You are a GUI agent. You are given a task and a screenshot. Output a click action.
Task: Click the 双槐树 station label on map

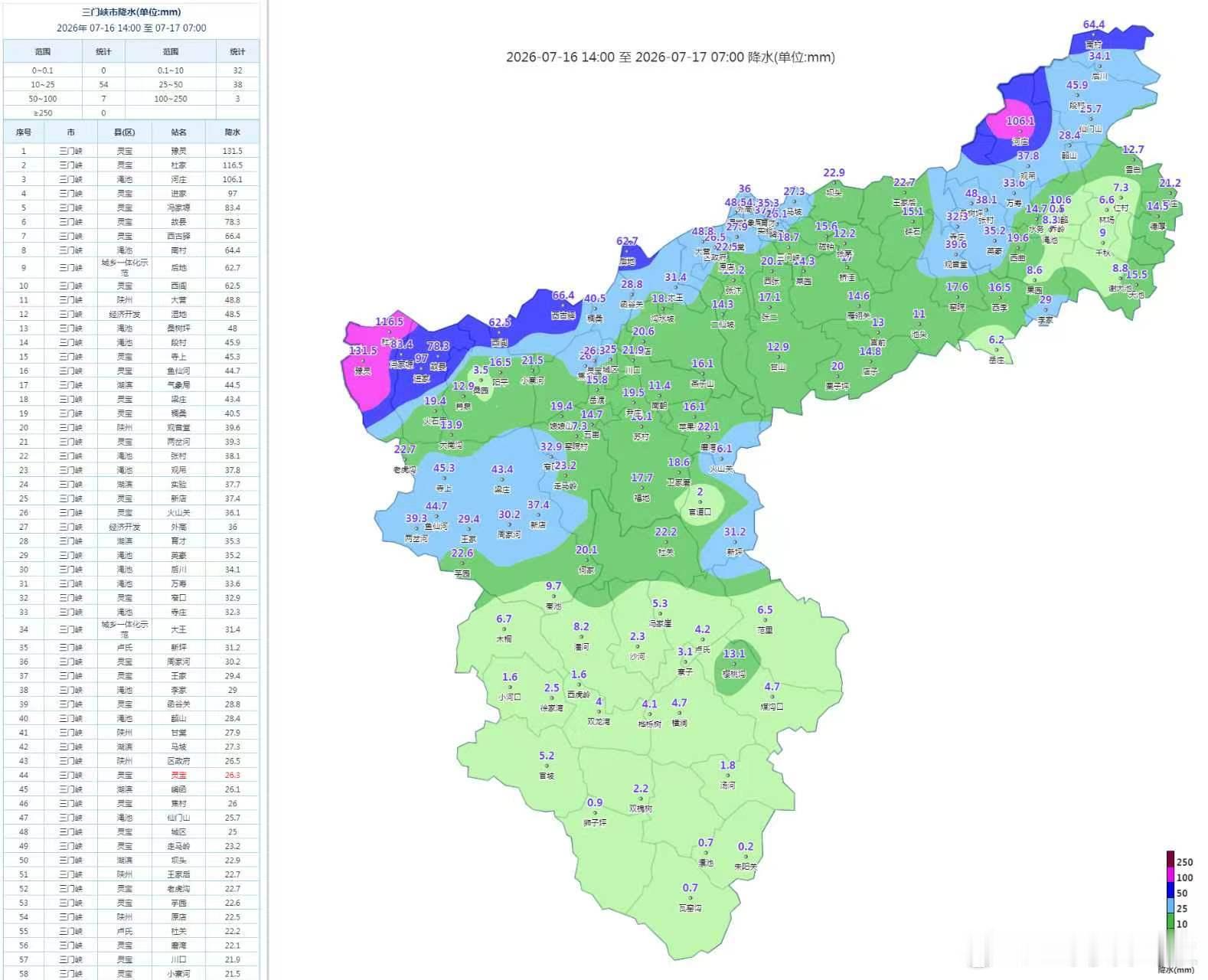point(641,808)
